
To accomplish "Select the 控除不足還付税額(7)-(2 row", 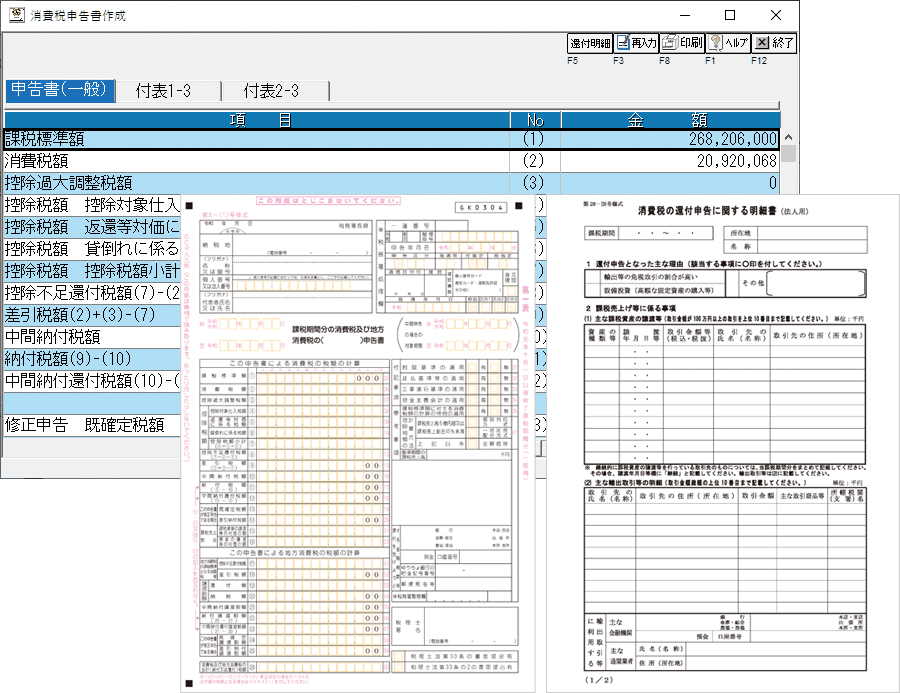I will click(92, 293).
